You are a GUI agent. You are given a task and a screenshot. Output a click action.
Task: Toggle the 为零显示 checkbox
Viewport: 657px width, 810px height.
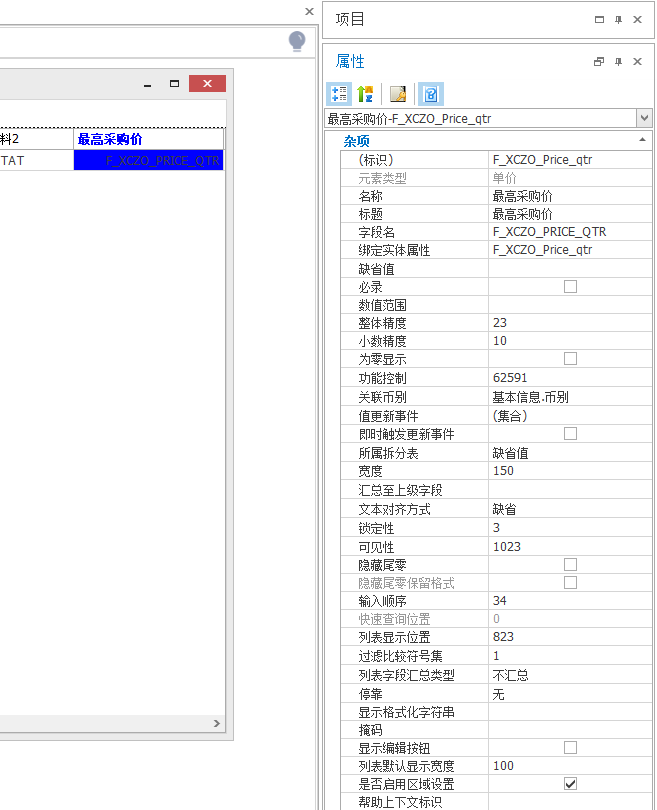coord(570,359)
